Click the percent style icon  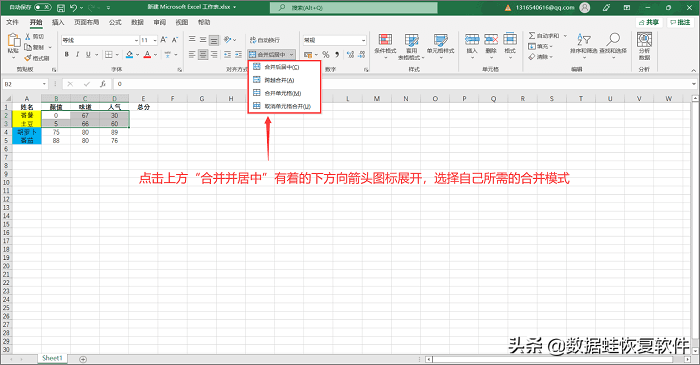[326, 54]
